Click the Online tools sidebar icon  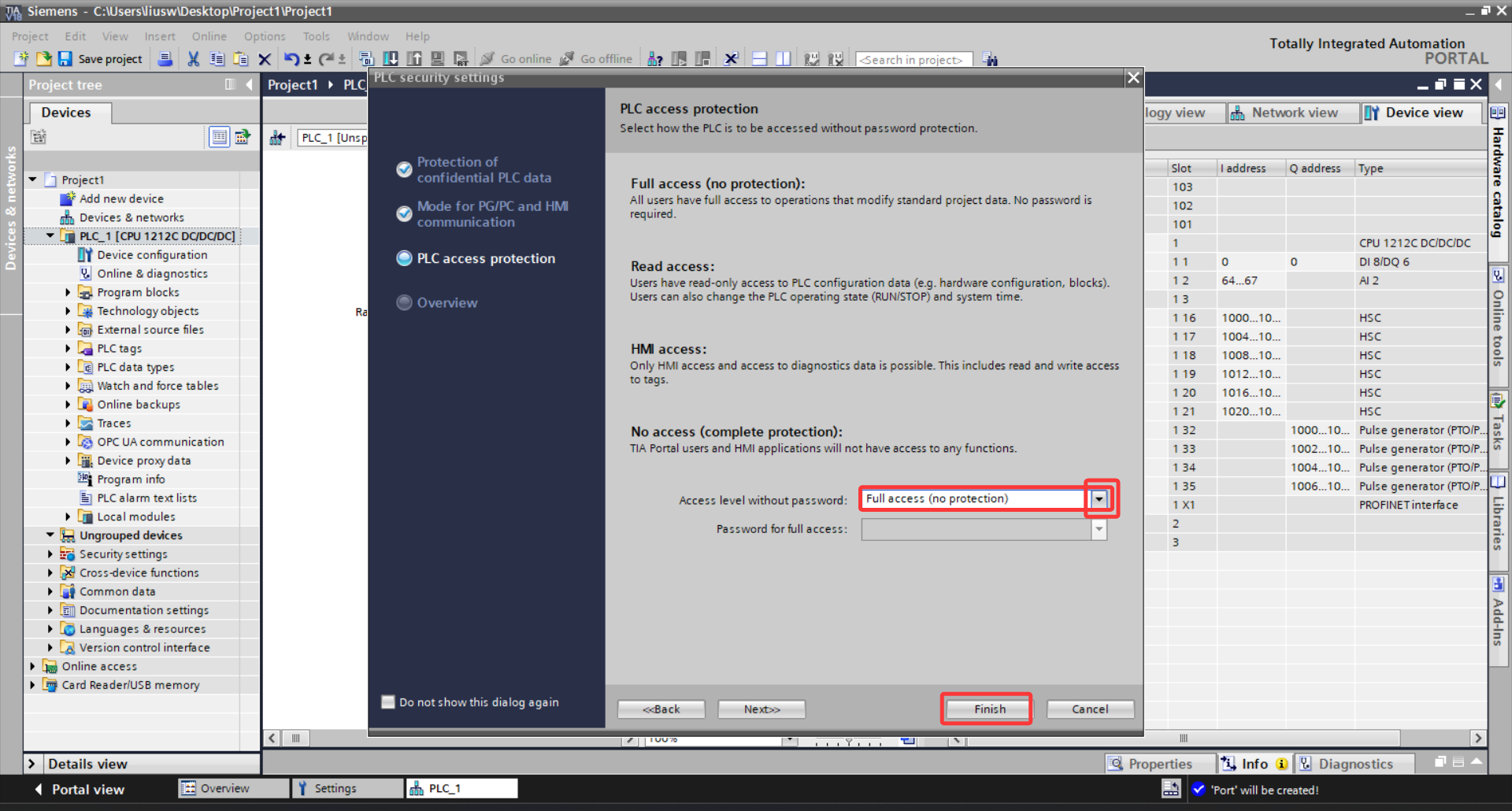click(1498, 276)
